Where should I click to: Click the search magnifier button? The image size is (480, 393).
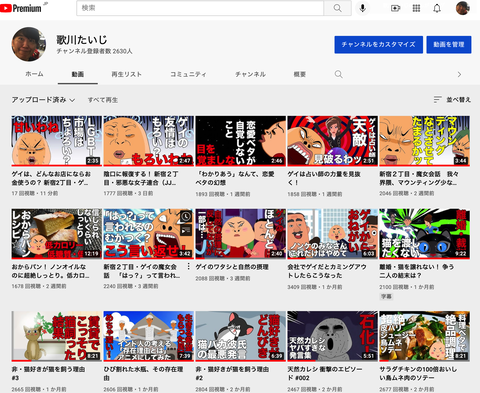coord(337,8)
